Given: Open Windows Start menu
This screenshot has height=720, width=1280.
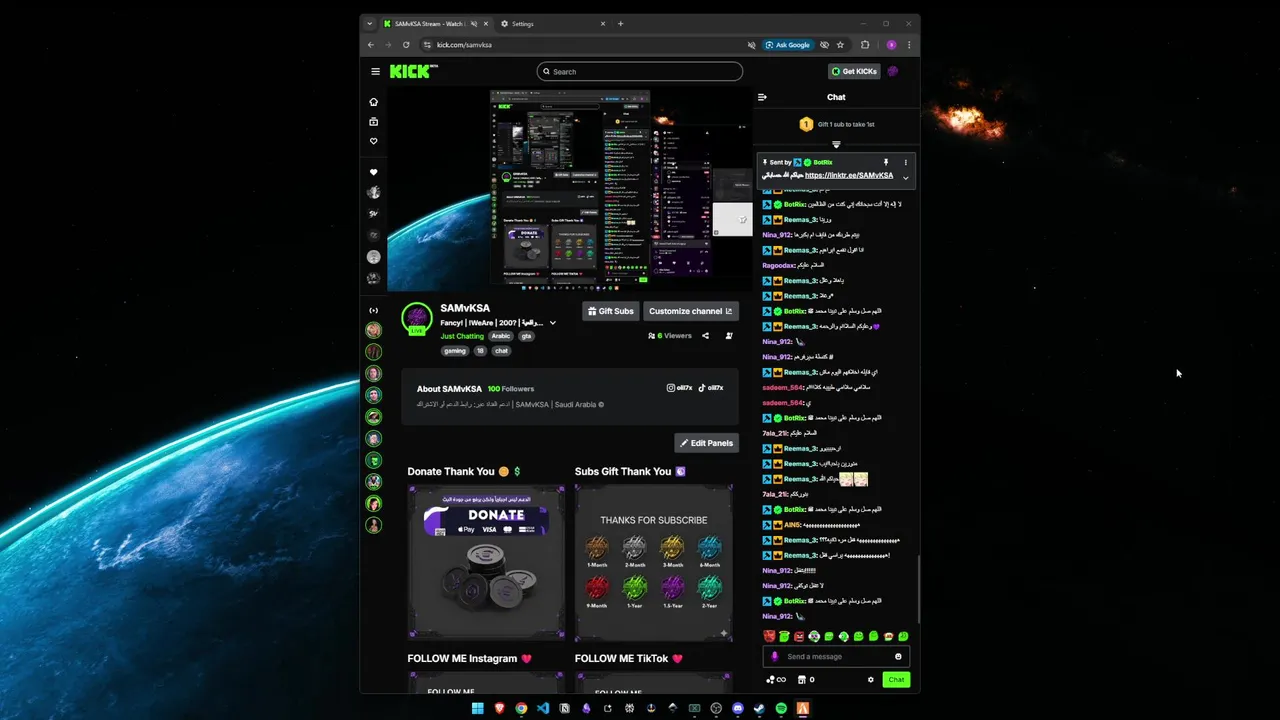Looking at the screenshot, I should tap(478, 708).
